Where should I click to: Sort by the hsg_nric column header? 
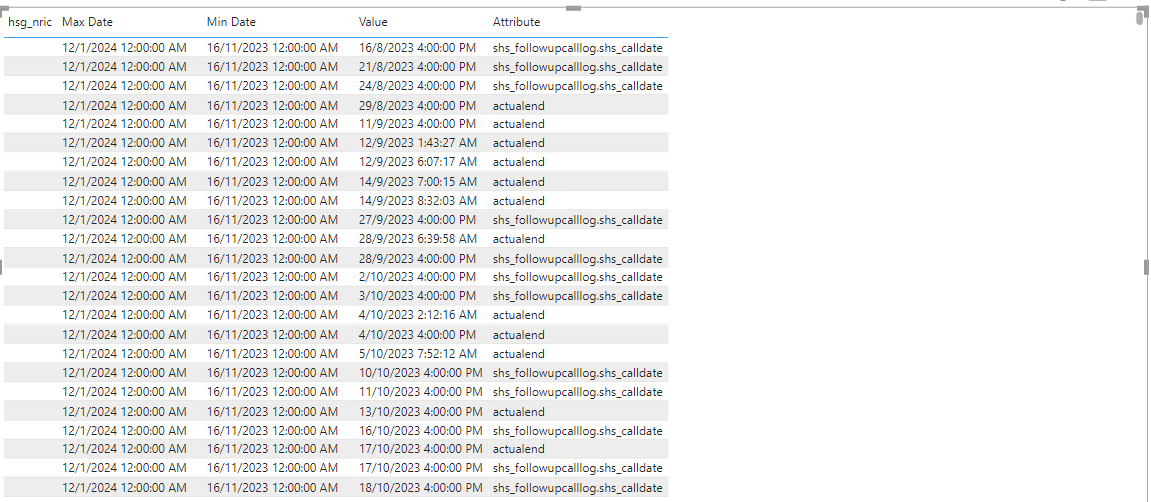coord(30,22)
